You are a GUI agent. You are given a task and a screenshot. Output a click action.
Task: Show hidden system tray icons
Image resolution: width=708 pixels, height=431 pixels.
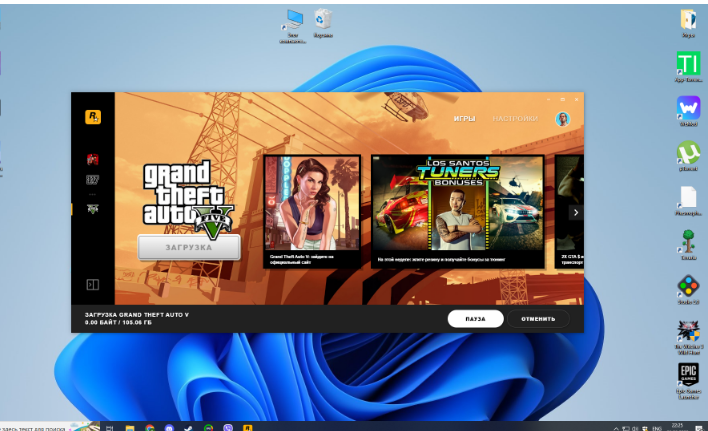coord(616,428)
